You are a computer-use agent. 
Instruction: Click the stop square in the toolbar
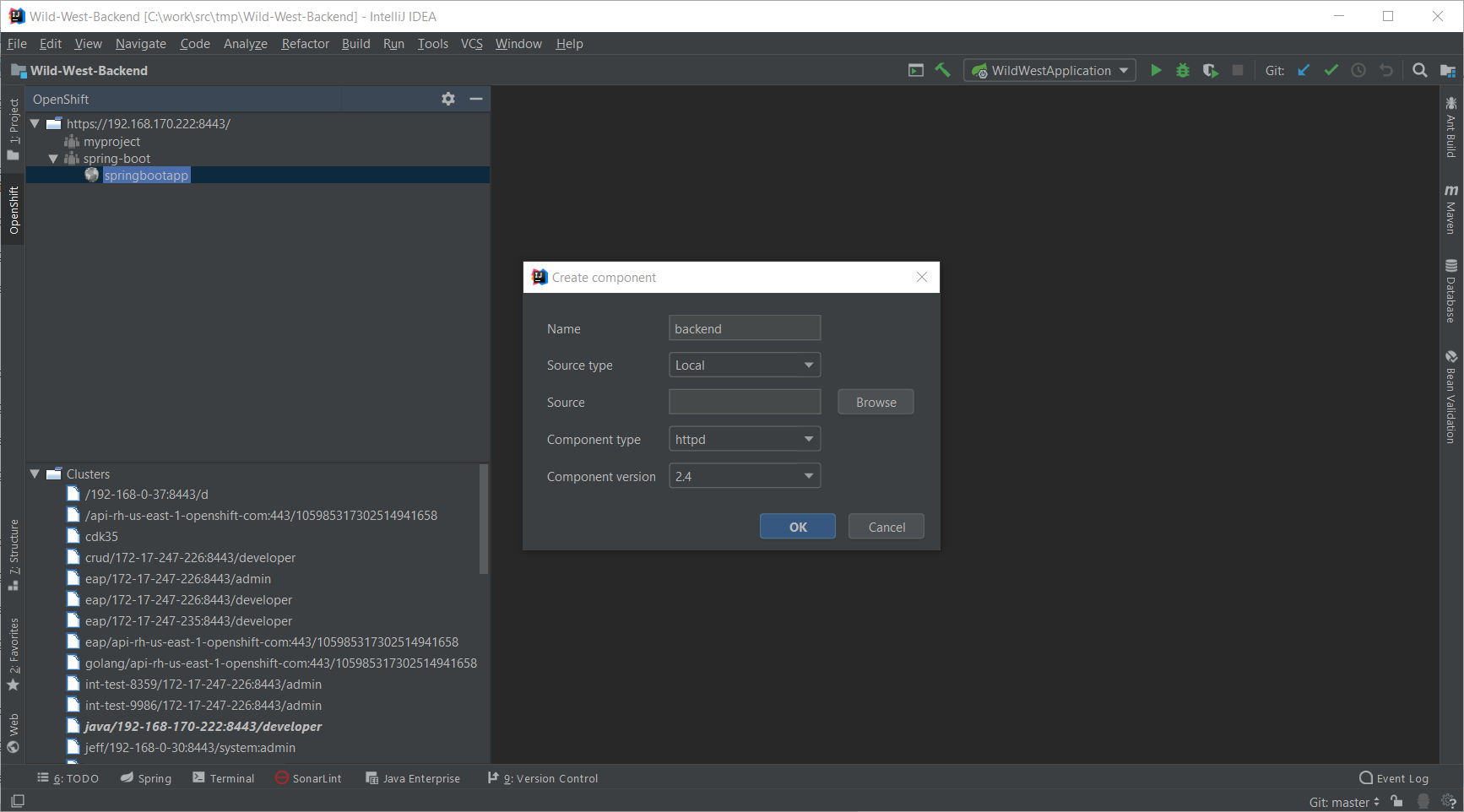(1238, 71)
